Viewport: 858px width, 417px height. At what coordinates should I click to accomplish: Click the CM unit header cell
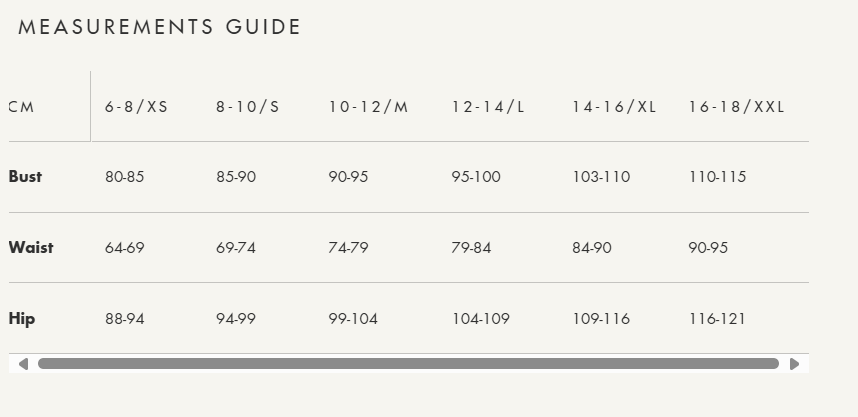click(x=22, y=107)
